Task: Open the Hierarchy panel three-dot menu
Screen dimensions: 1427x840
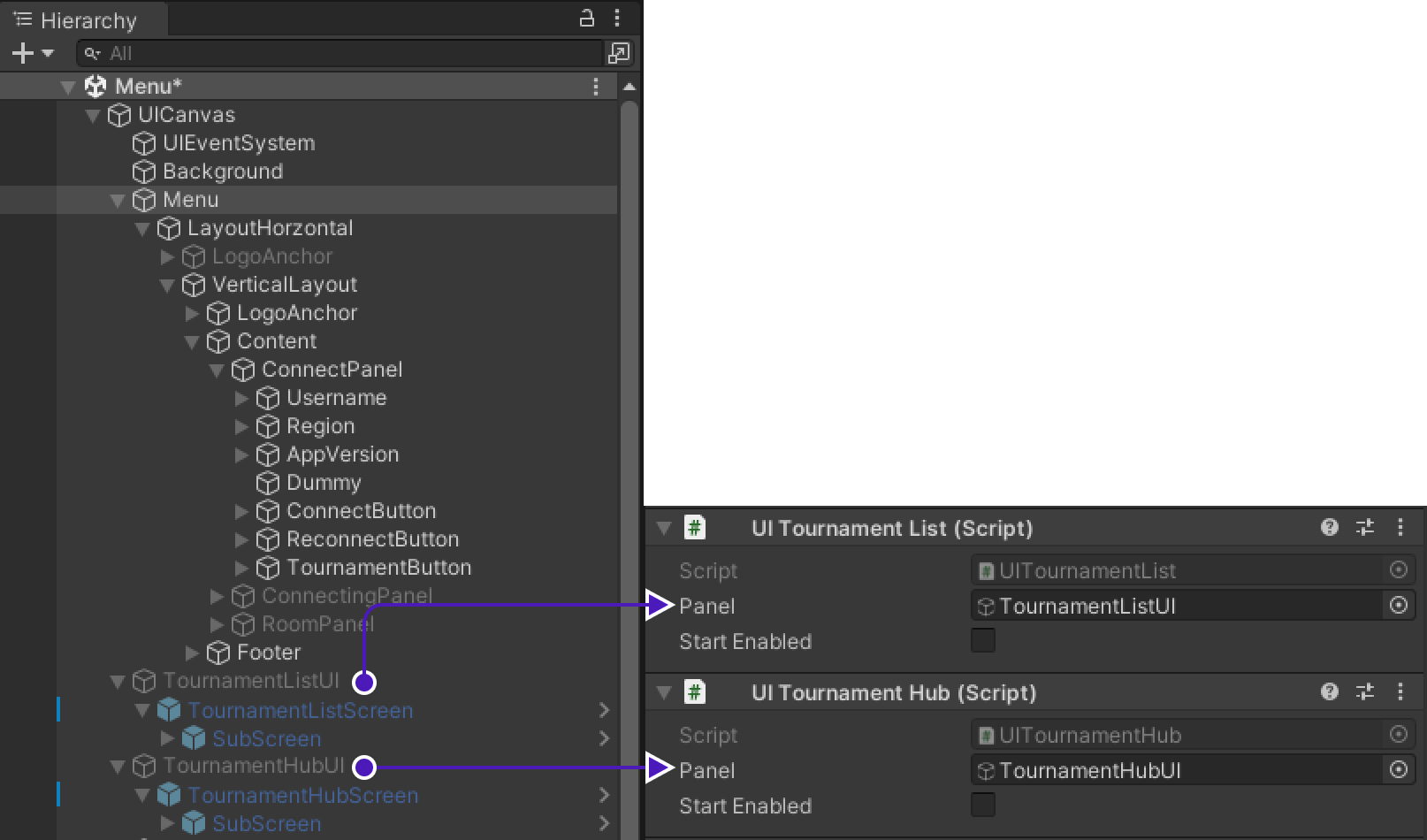Action: (617, 18)
